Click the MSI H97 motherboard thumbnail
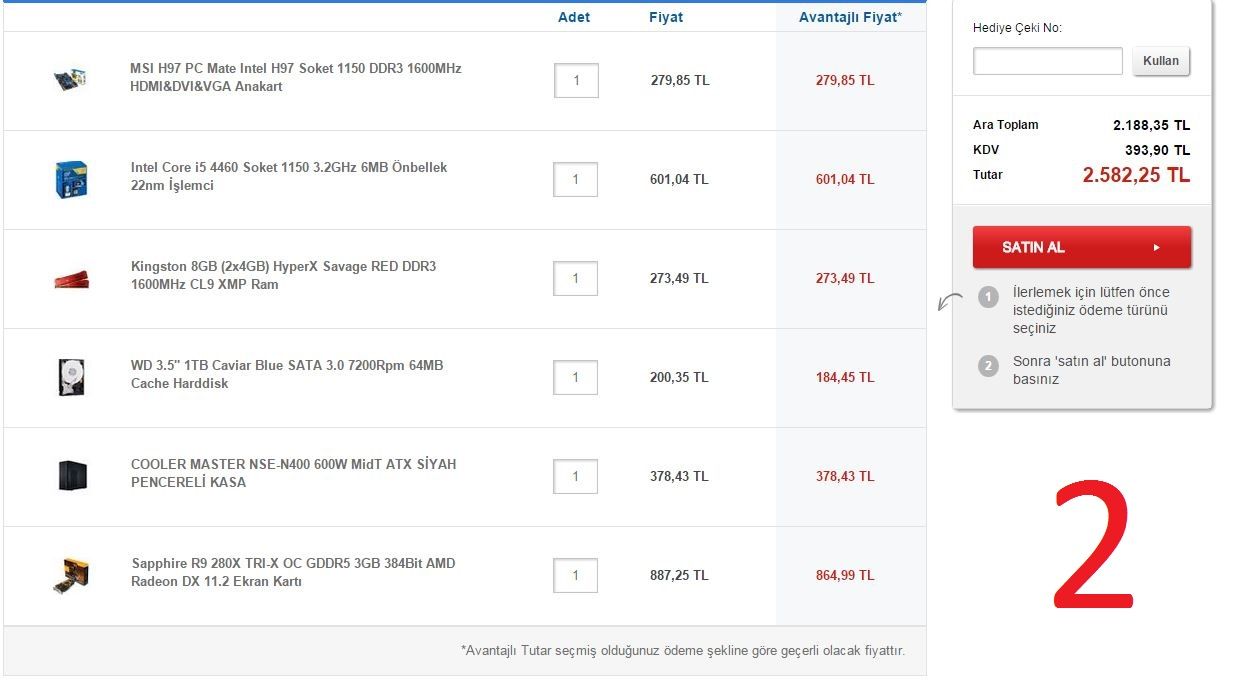Viewport: 1250px width, 680px height. click(x=71, y=80)
